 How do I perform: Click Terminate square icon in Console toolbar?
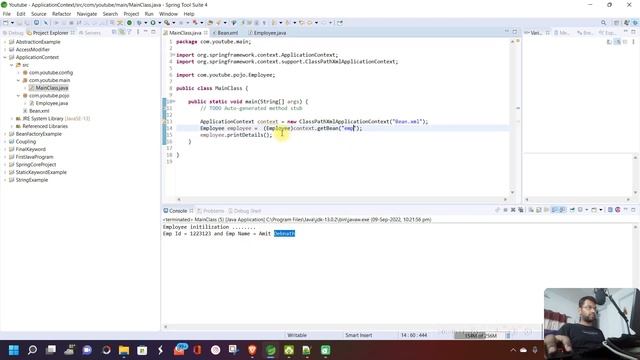click(x=505, y=210)
